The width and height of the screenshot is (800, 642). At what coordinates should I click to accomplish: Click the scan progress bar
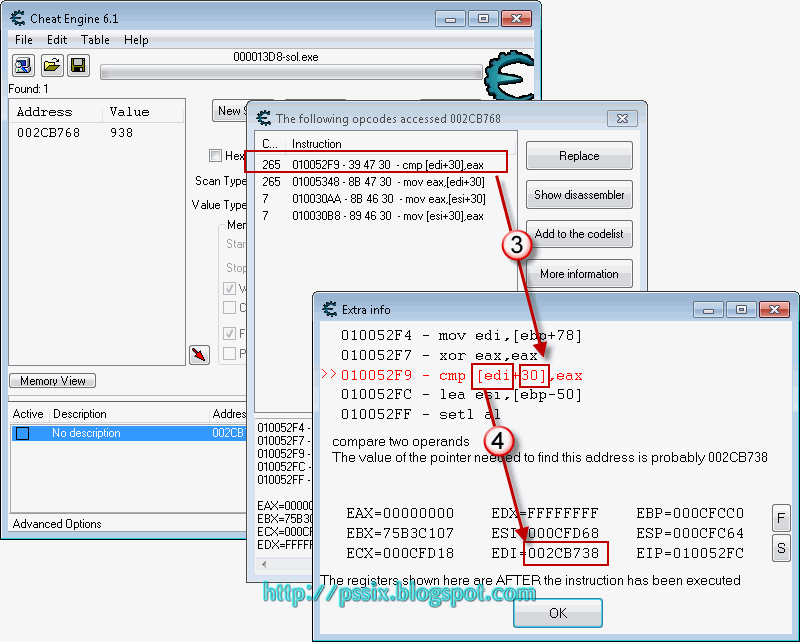(x=291, y=72)
